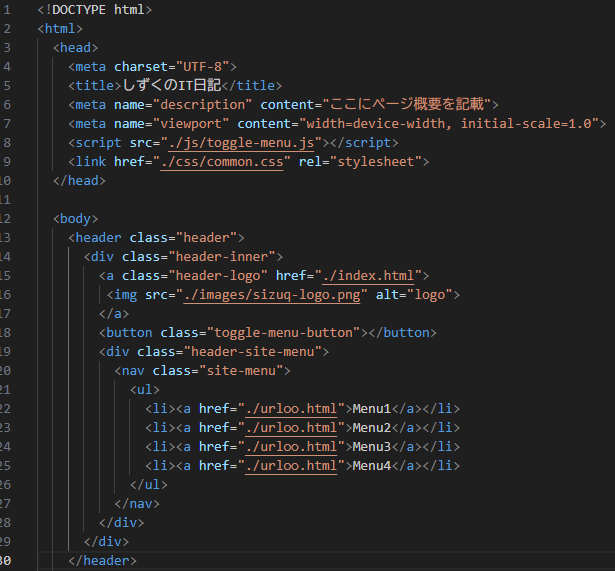Open the ./js/toggle-menu.js script link

coord(241,143)
